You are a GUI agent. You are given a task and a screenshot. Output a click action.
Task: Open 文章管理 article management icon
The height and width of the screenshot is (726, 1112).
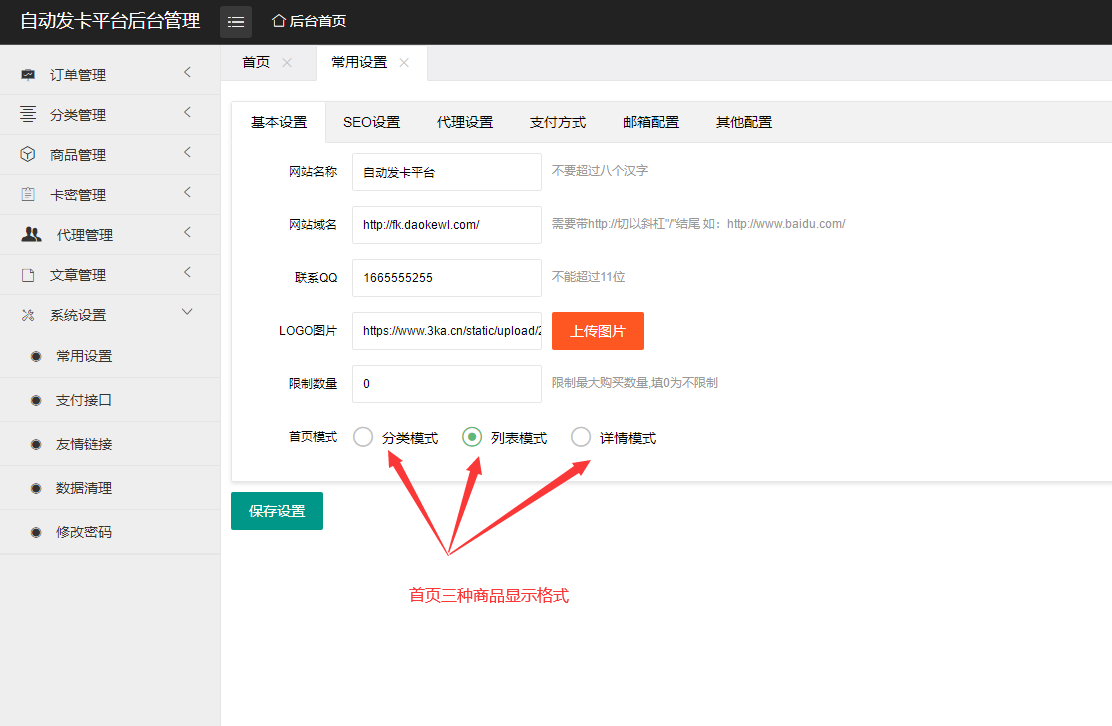pos(30,273)
